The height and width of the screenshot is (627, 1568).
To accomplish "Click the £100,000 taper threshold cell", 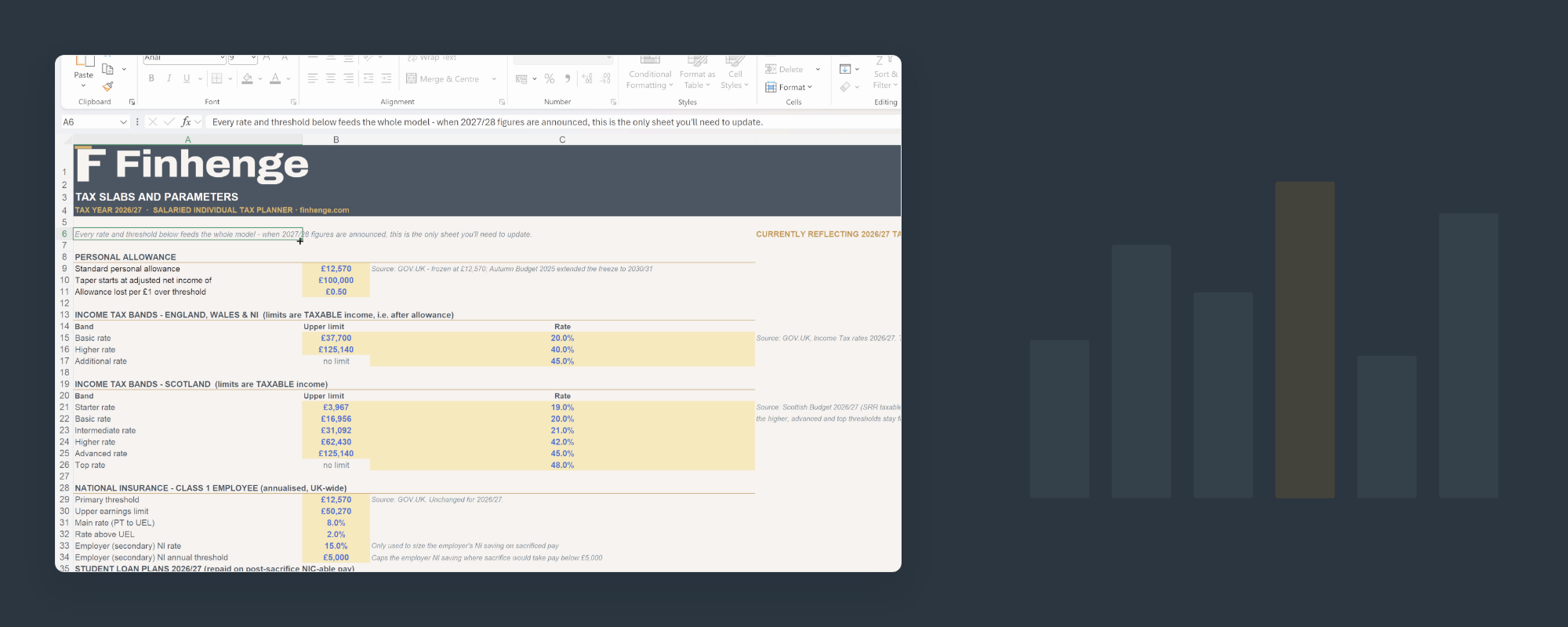I will pyautogui.click(x=336, y=281).
